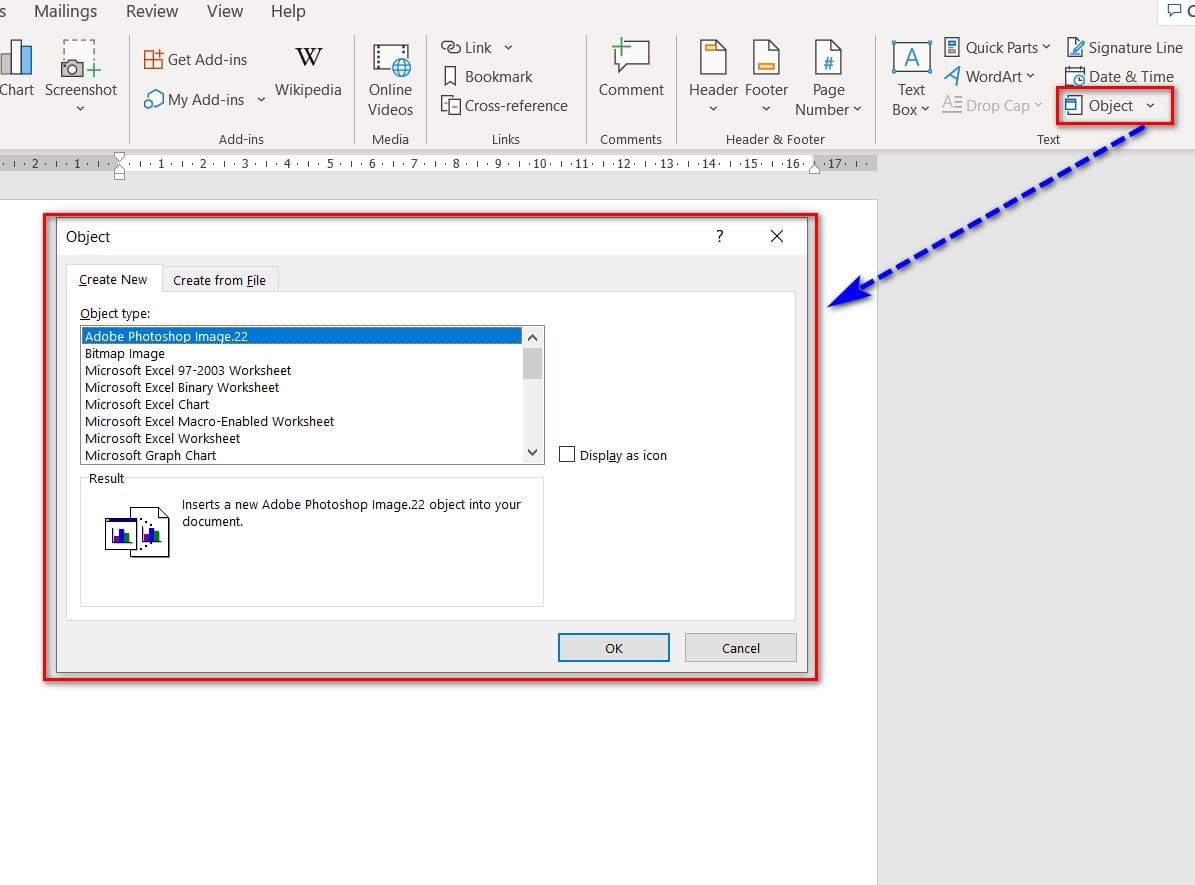Enable the Display as icon checkbox
The width and height of the screenshot is (1195, 885).
(x=567, y=455)
